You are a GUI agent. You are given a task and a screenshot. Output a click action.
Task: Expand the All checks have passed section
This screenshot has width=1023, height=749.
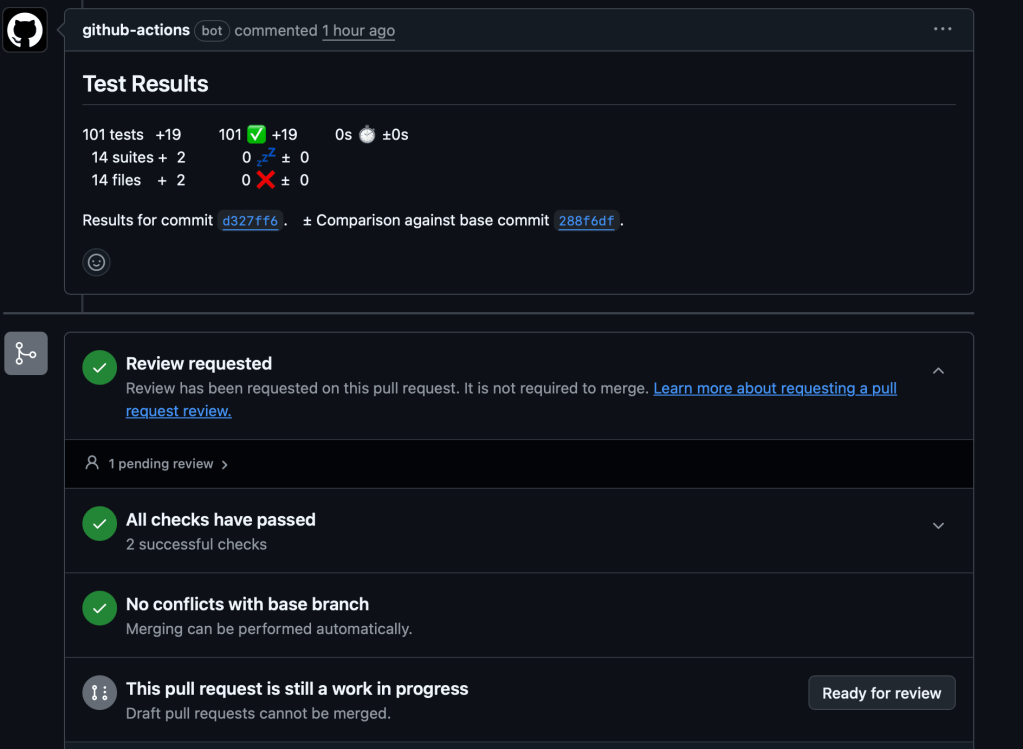(938, 526)
